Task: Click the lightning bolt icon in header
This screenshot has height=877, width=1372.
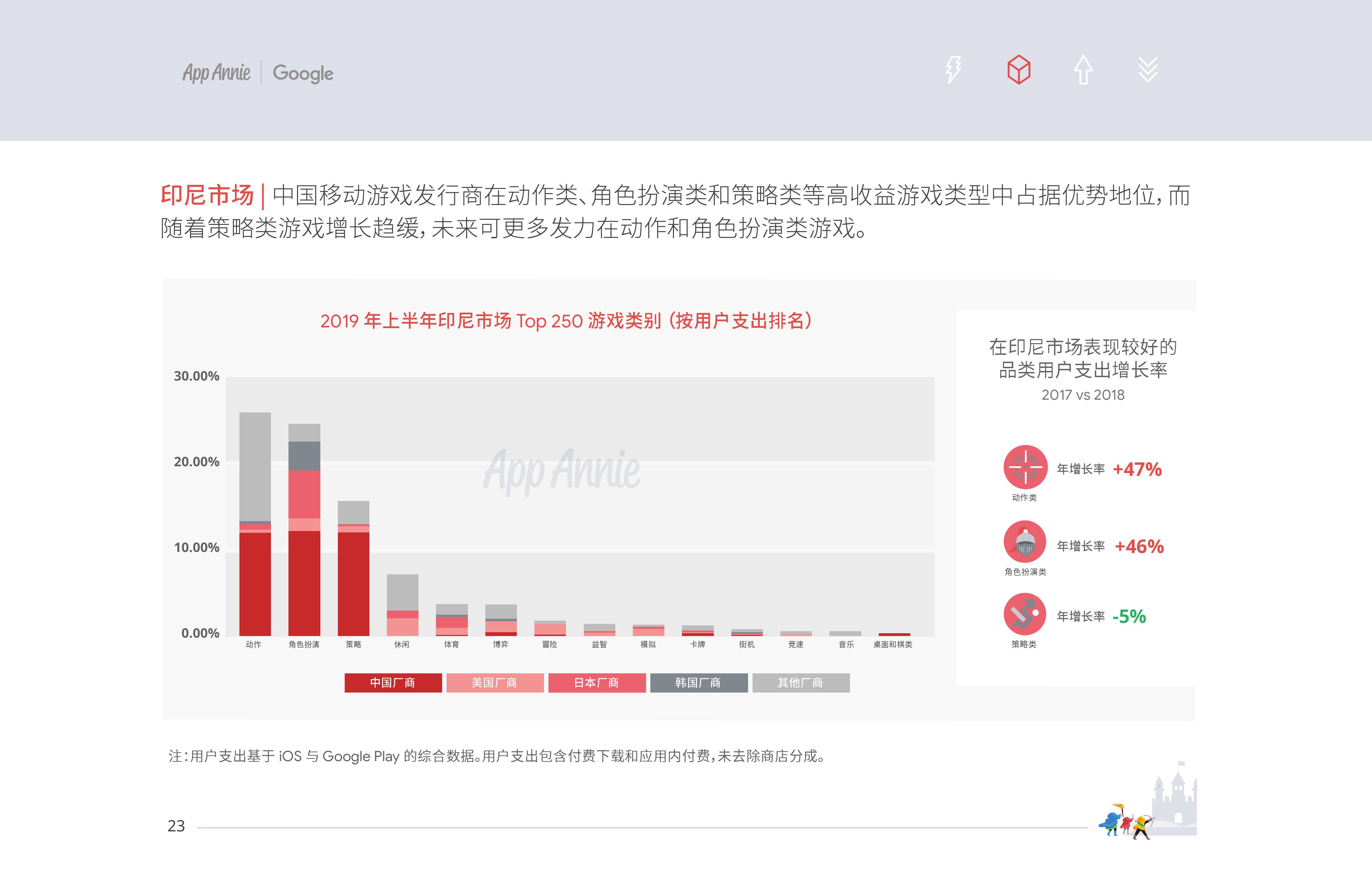Action: 953,70
